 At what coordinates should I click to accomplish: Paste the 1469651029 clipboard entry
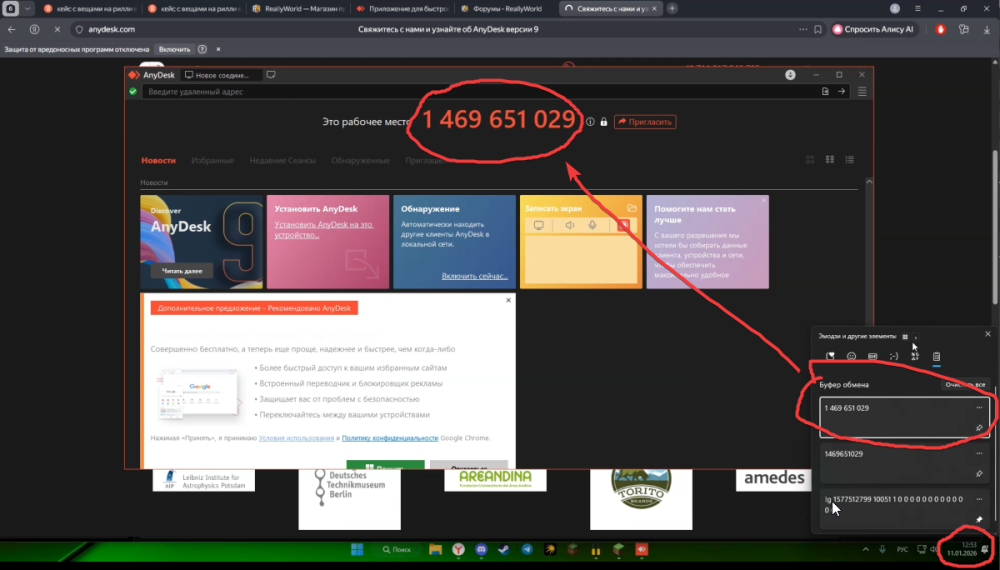[904, 464]
